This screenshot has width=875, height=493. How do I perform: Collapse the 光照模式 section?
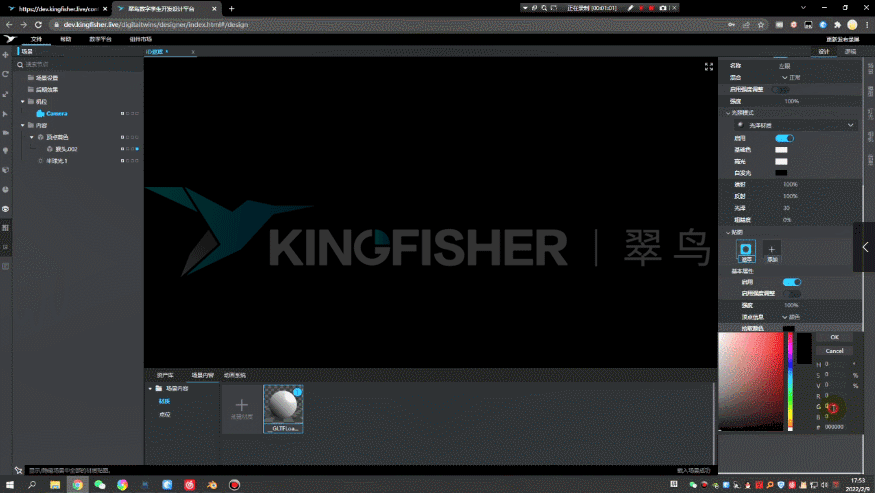pos(728,113)
